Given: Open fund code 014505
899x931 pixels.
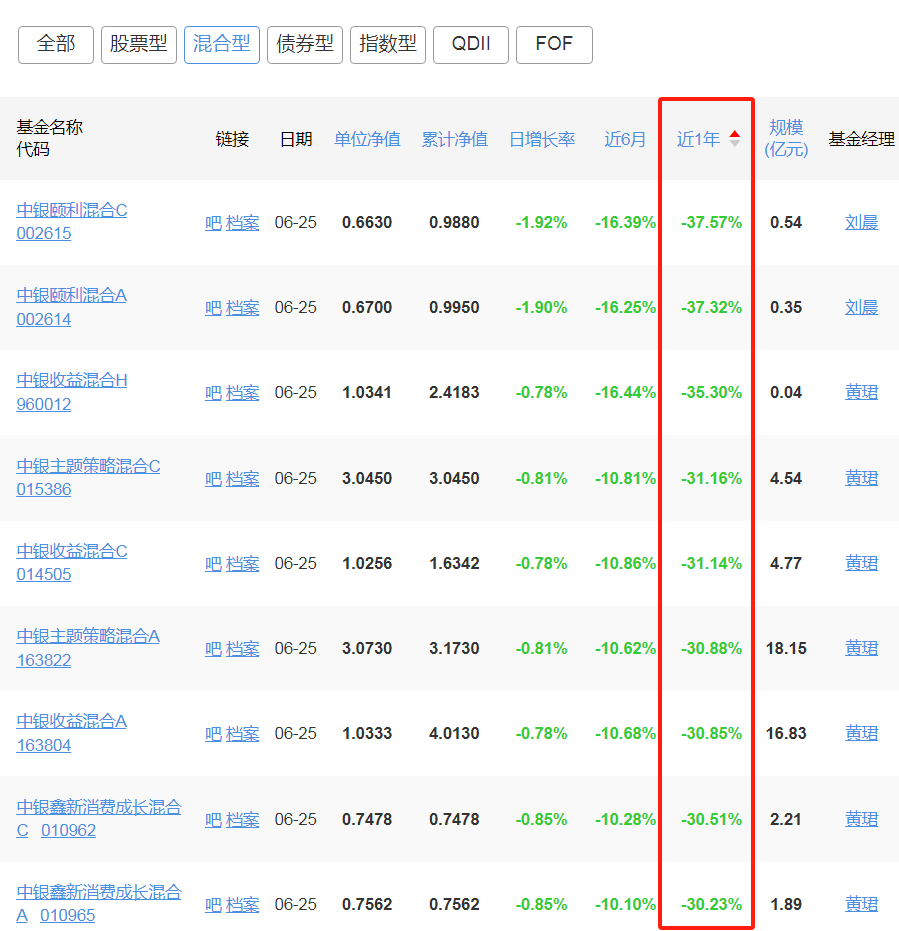Looking at the screenshot, I should (x=44, y=574).
